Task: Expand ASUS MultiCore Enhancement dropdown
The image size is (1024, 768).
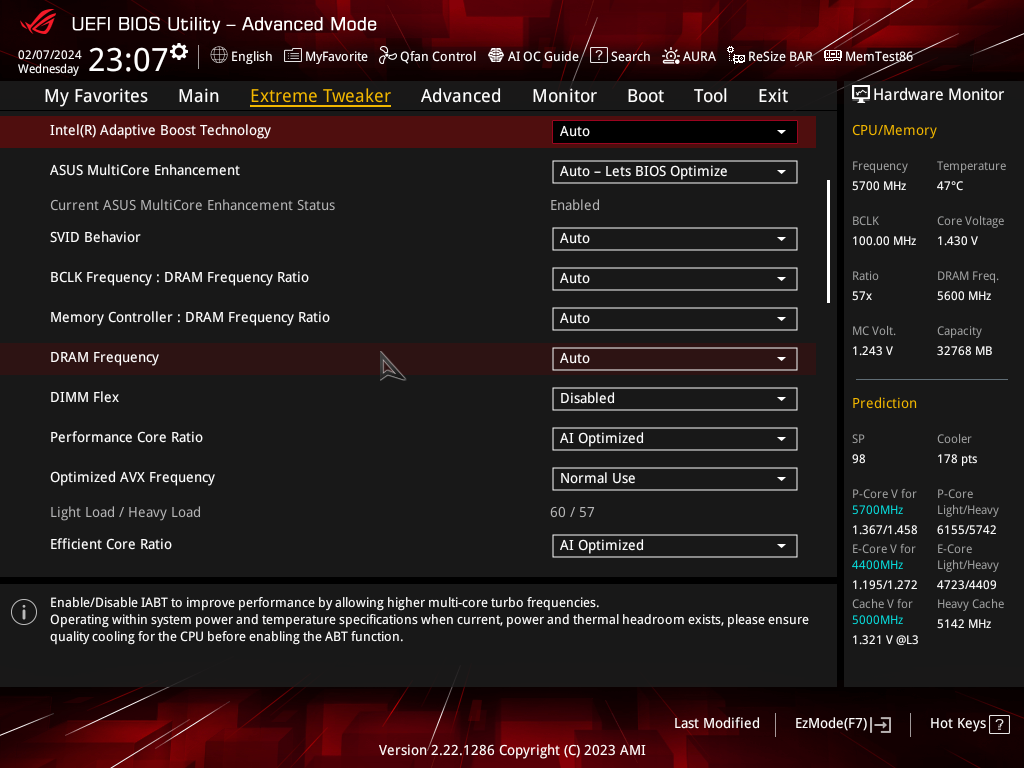Action: pyautogui.click(x=675, y=172)
